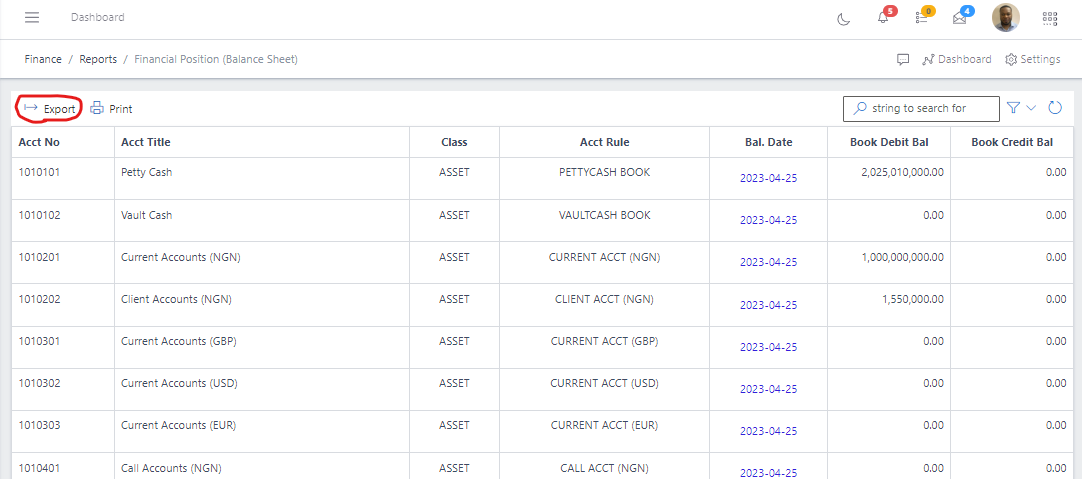1082x479 pixels.
Task: Click CALL ACCT (NGN) rule cell
Action: (604, 467)
